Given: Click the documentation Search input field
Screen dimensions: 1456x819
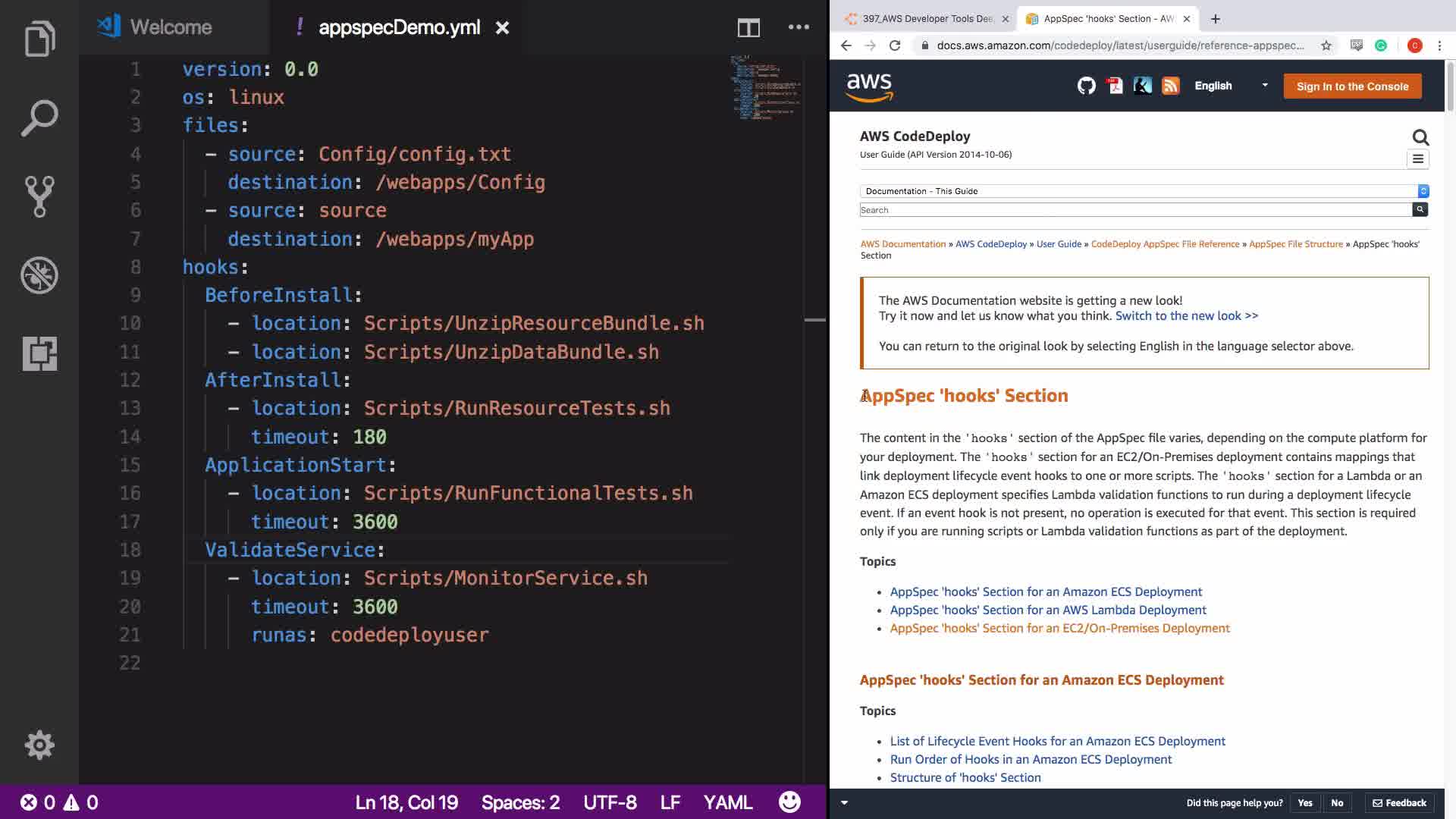Looking at the screenshot, I should (1135, 210).
